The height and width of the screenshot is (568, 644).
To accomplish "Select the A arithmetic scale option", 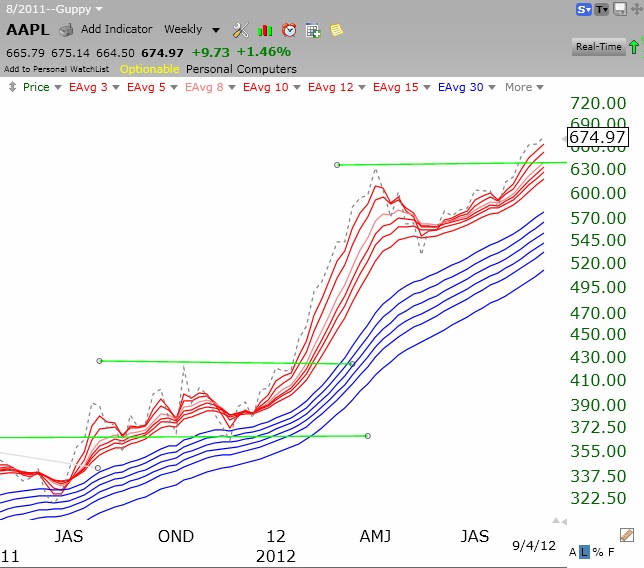I will tap(573, 552).
